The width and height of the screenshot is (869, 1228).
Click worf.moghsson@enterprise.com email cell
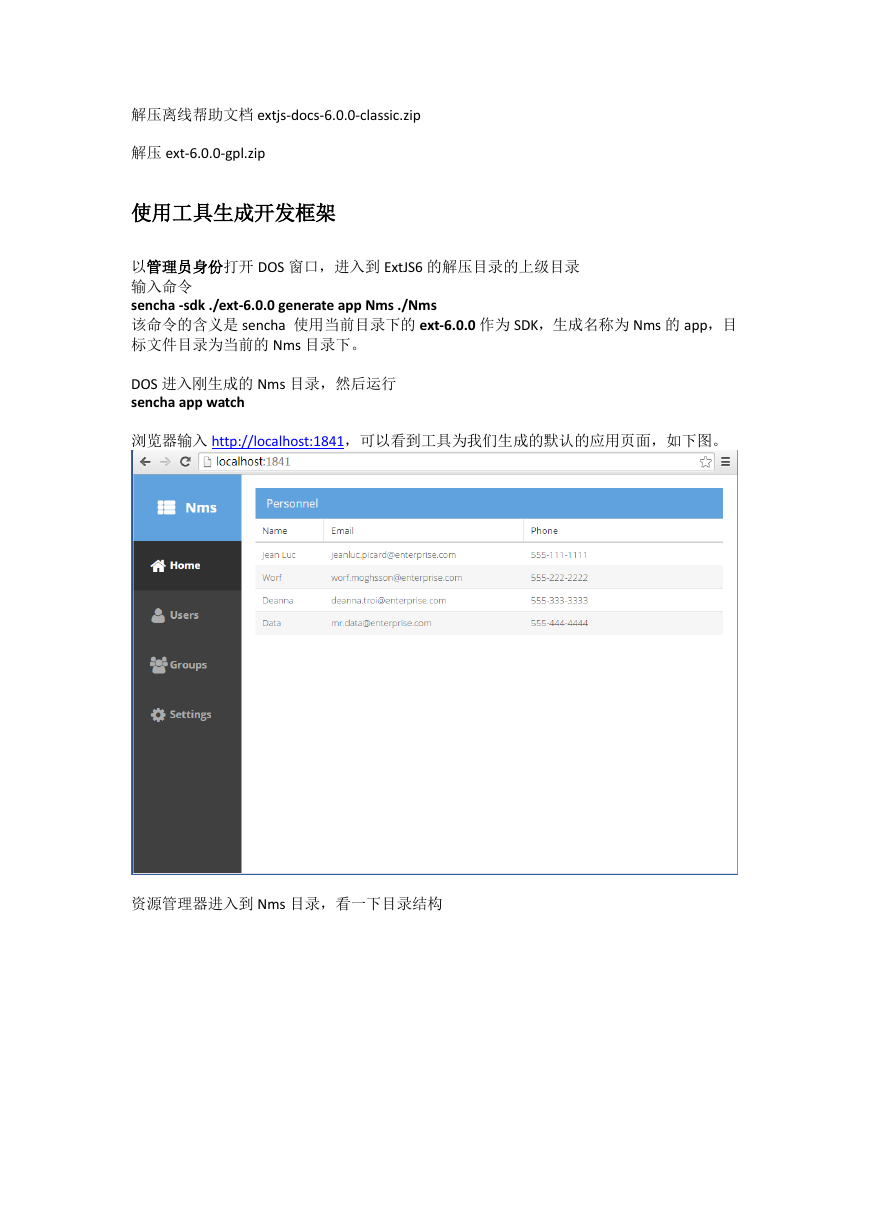coord(397,577)
